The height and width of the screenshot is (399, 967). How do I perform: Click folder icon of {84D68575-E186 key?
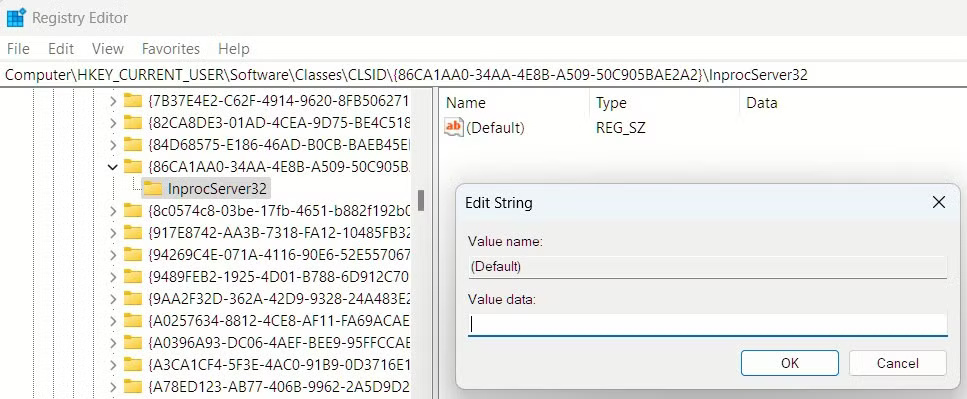[x=133, y=145]
